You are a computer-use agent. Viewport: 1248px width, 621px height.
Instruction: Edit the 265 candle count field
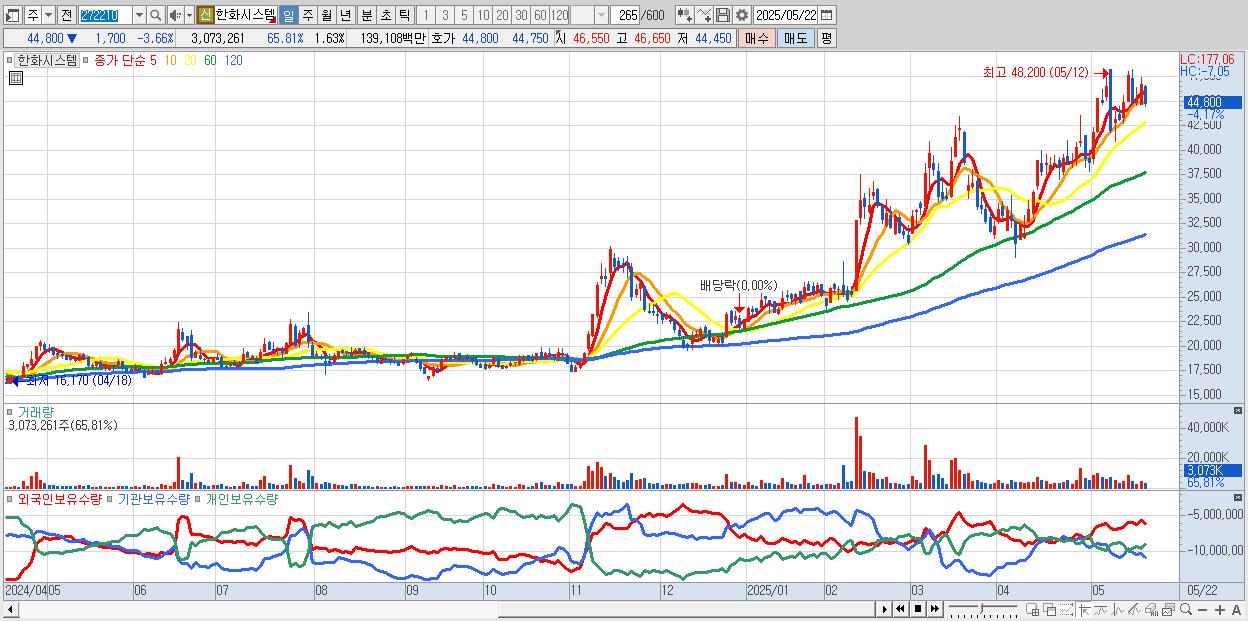coord(625,15)
